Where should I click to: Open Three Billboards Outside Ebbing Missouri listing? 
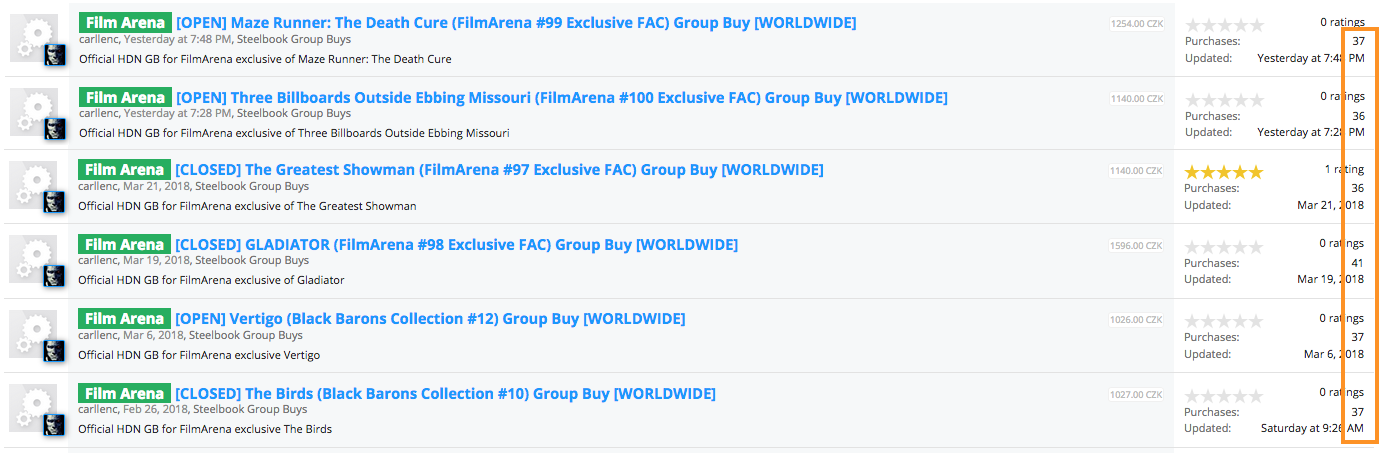562,98
